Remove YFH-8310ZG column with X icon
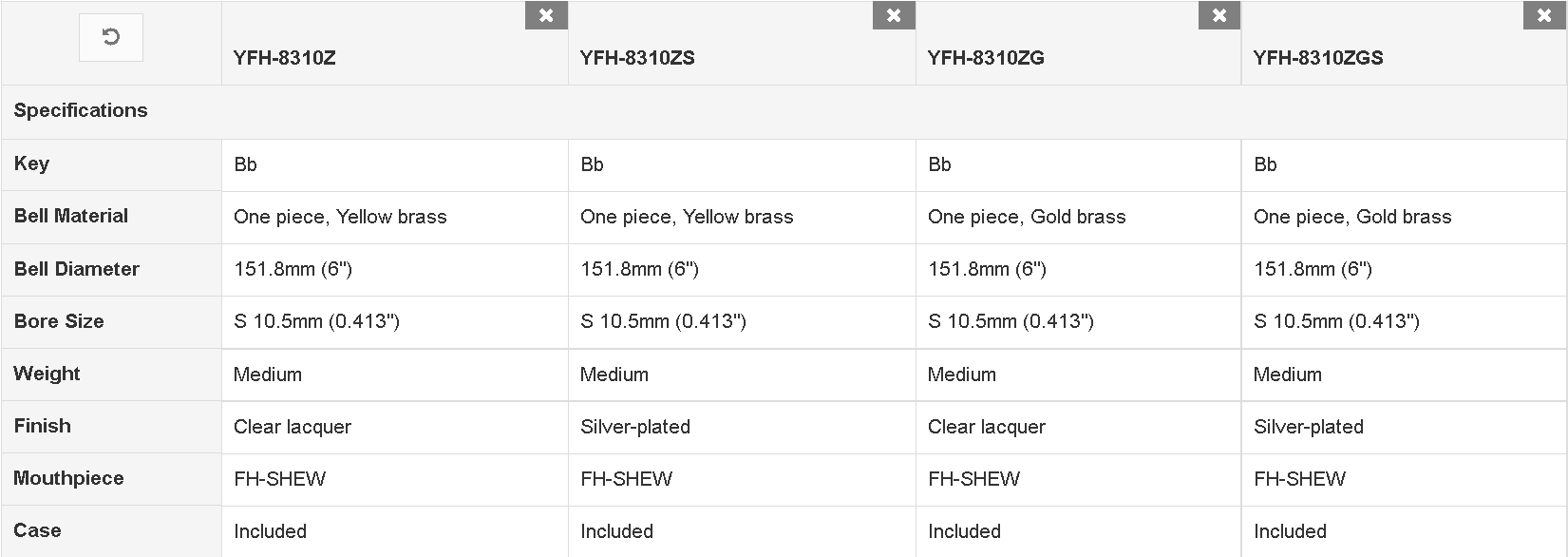The image size is (1568, 557). tap(1219, 15)
